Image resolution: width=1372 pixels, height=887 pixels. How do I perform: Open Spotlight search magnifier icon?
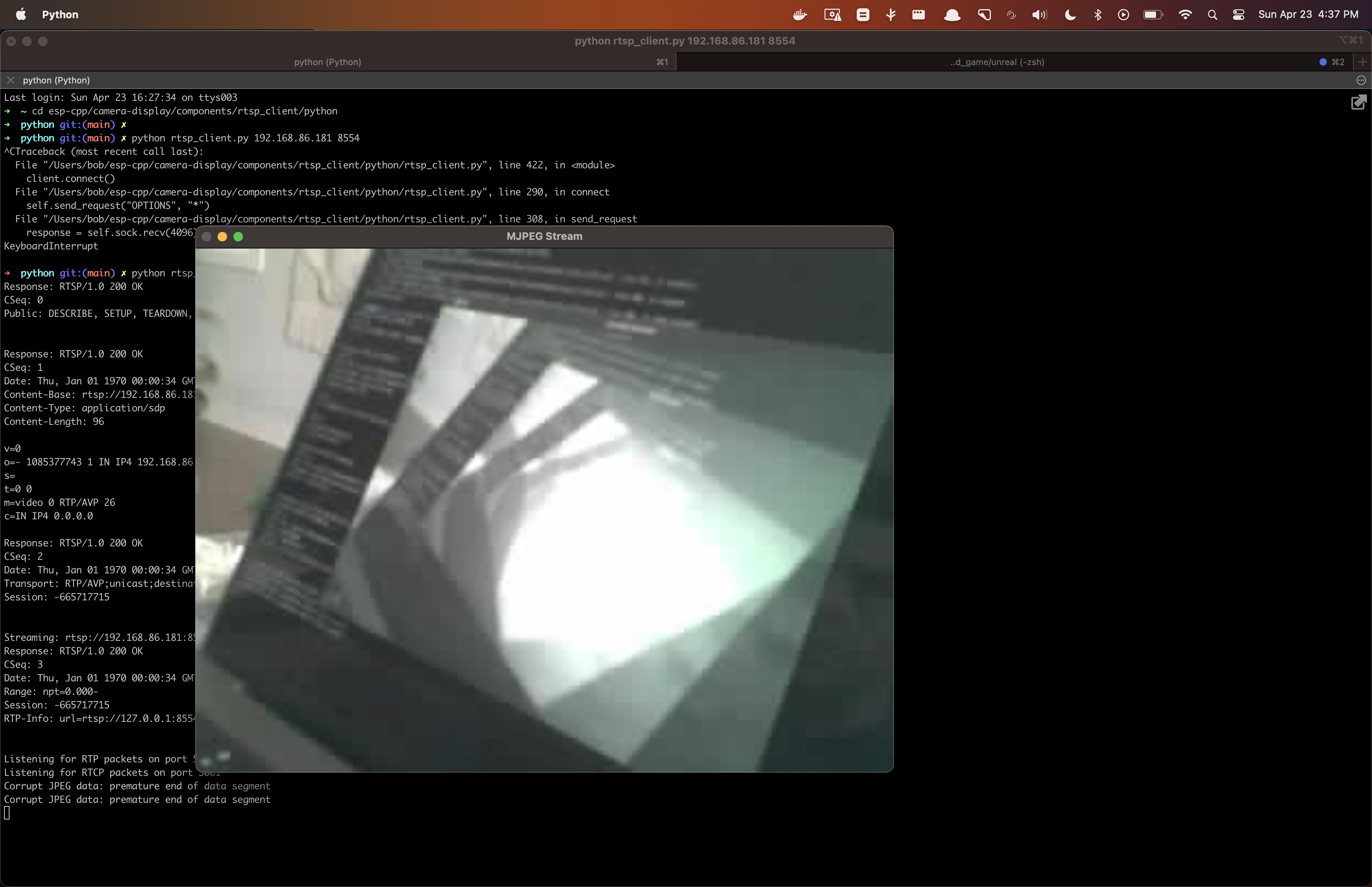tap(1212, 14)
